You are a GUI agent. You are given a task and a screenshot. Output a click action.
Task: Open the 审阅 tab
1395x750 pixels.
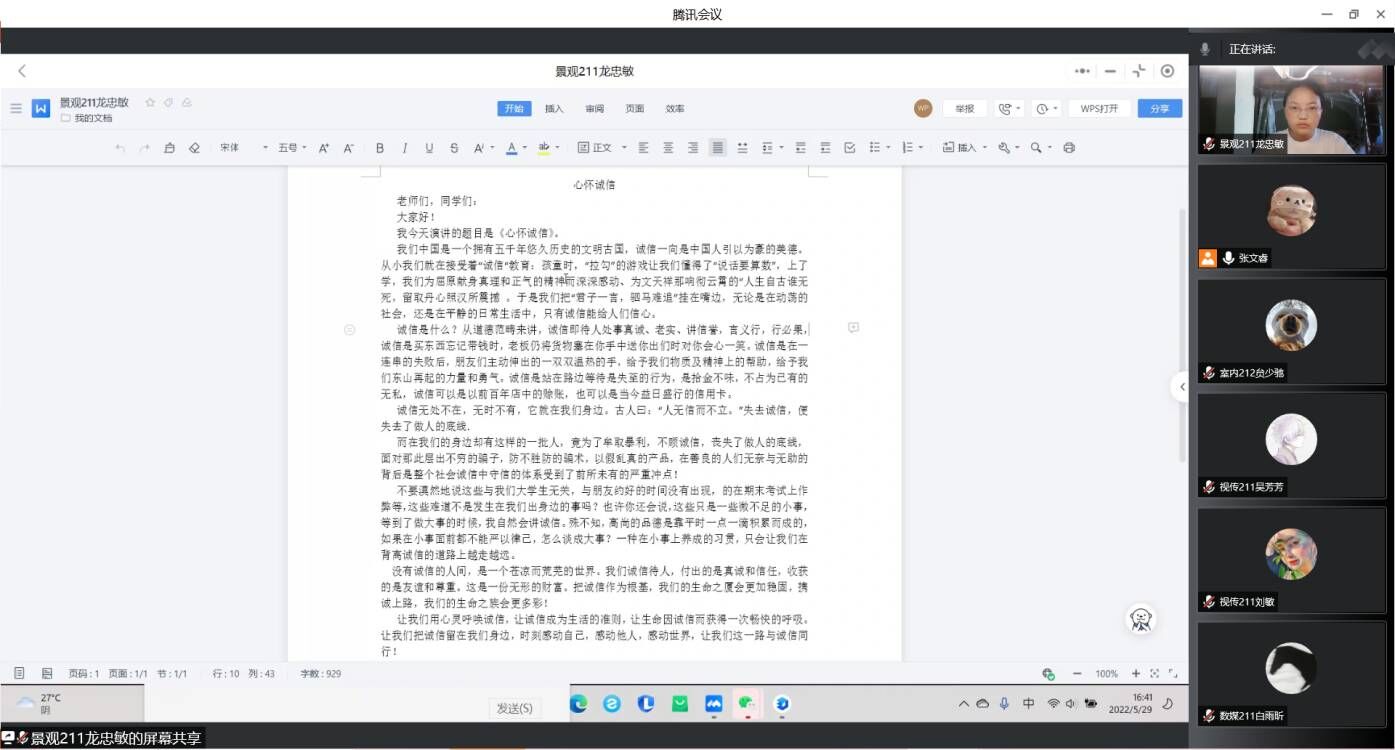tap(594, 109)
